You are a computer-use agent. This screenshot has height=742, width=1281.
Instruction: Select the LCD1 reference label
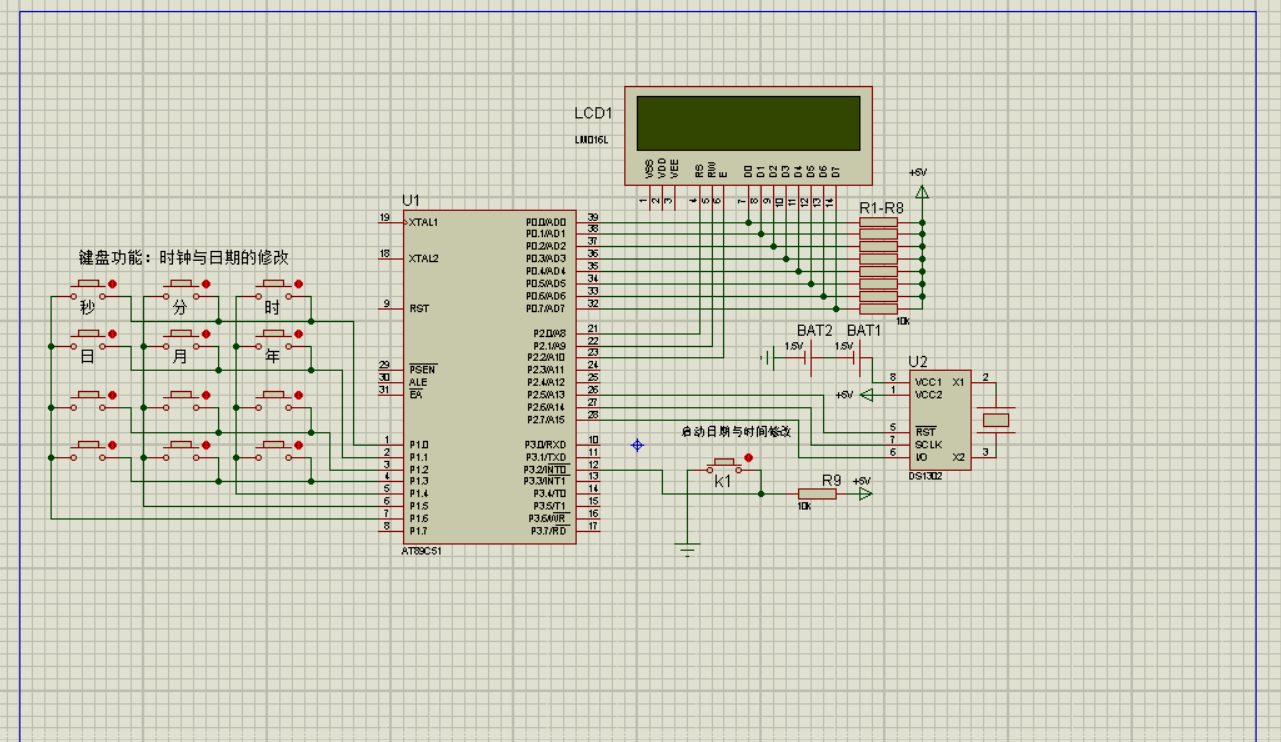(x=594, y=114)
